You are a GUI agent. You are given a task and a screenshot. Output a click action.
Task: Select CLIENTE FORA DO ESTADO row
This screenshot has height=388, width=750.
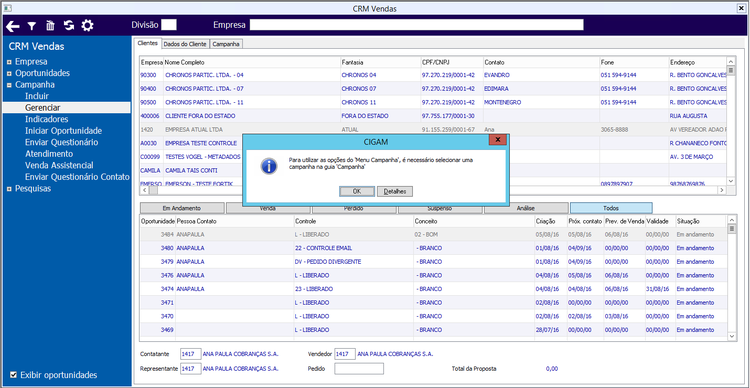433,116
